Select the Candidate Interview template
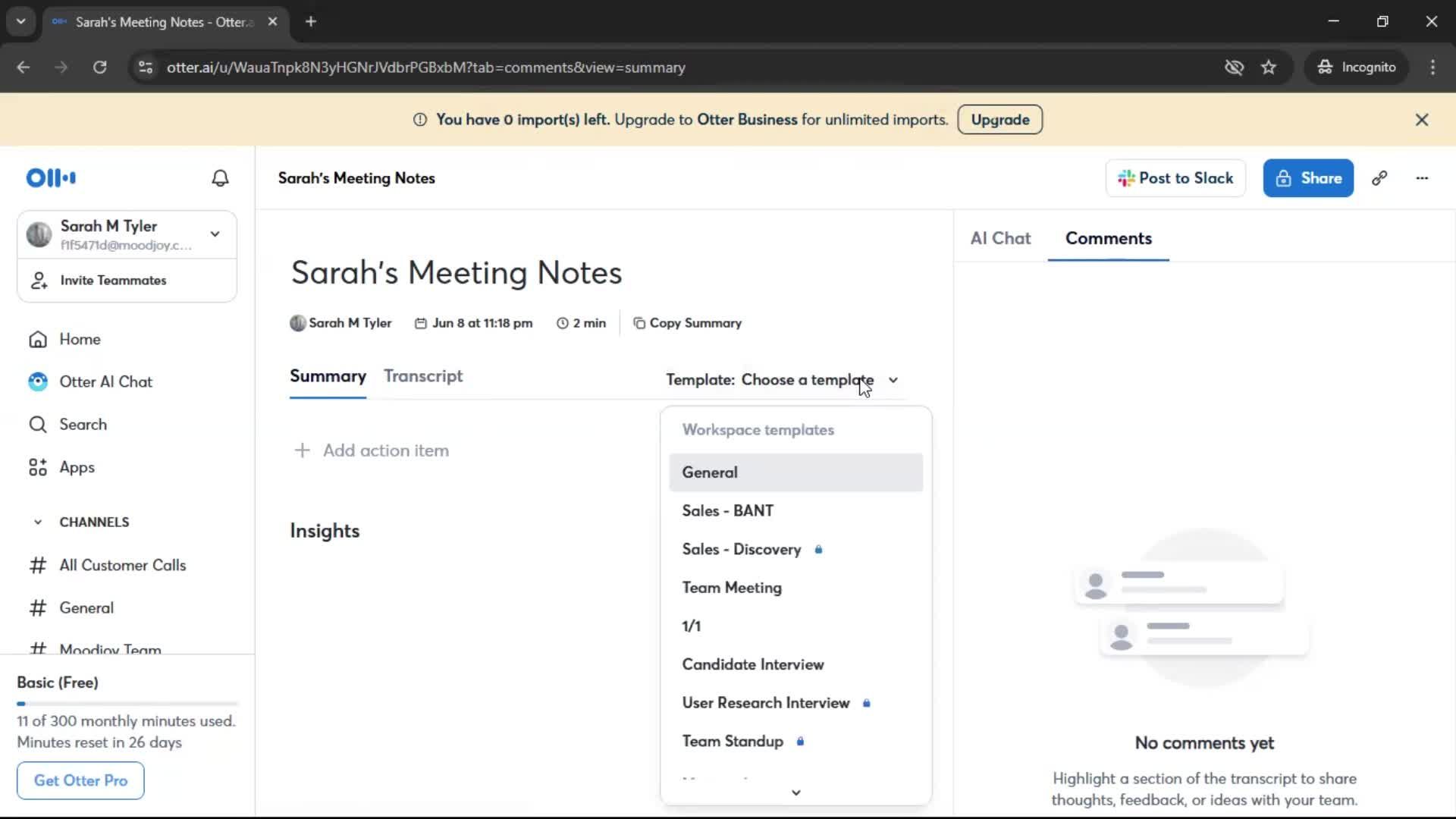This screenshot has width=1456, height=819. pos(795,664)
